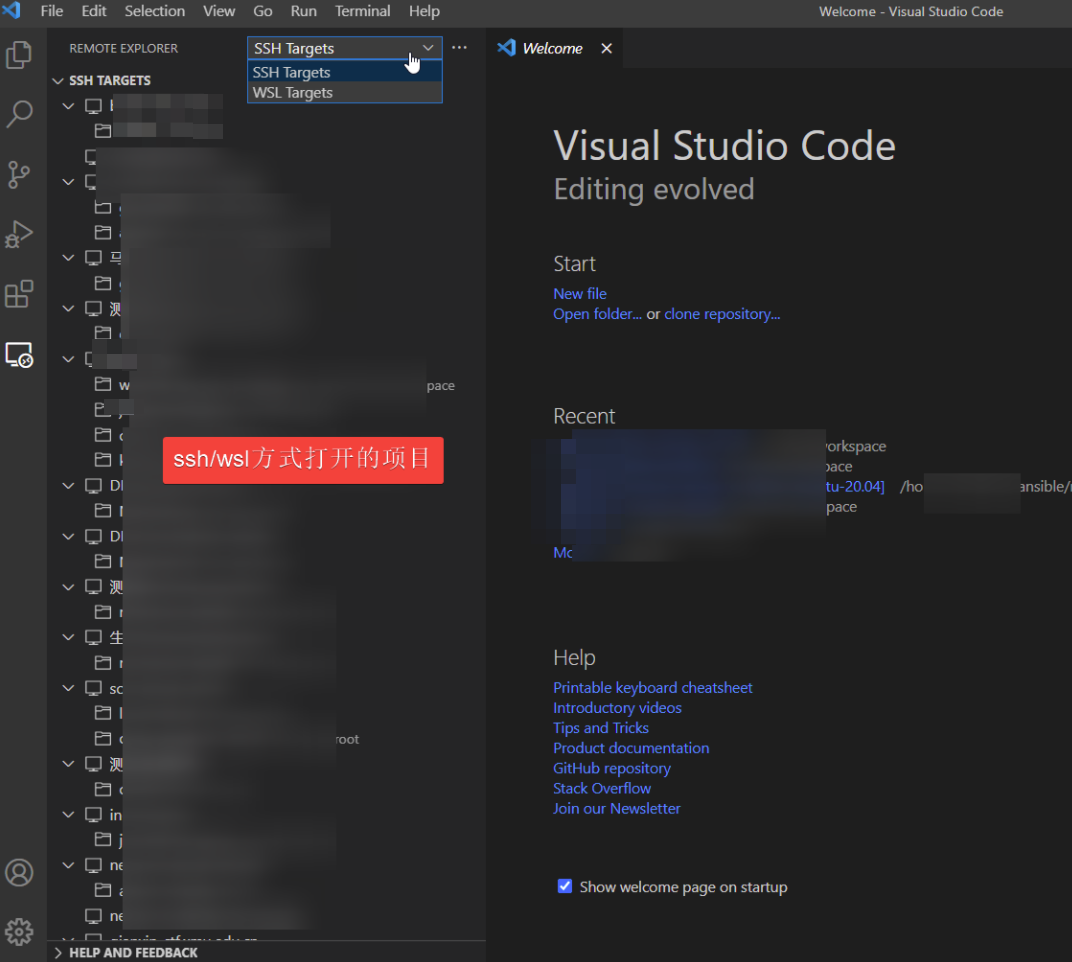Open Tips and Tricks link

click(601, 727)
